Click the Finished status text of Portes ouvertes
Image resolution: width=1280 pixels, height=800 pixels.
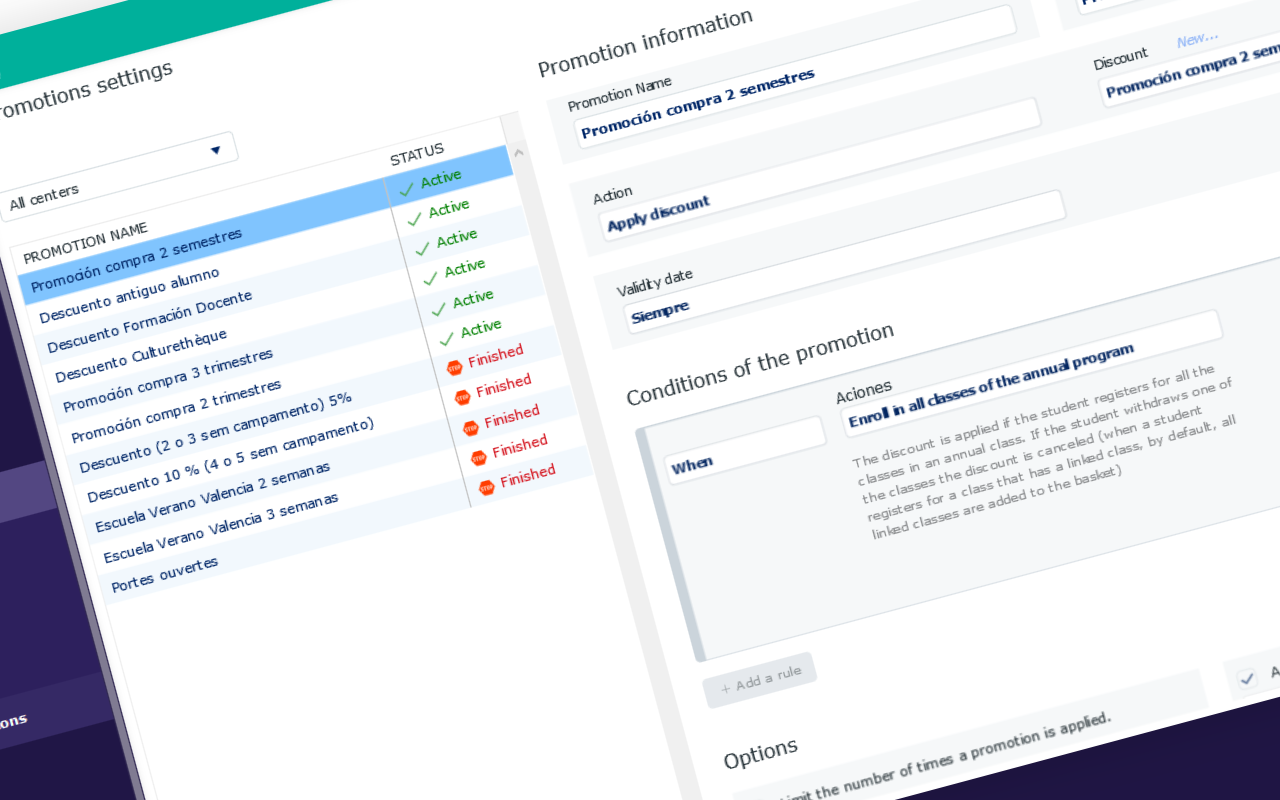pos(528,477)
